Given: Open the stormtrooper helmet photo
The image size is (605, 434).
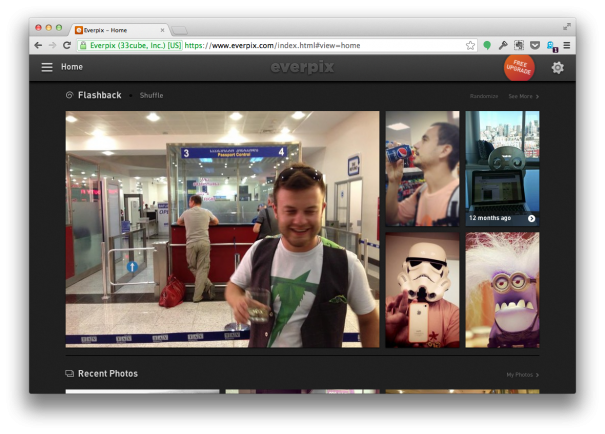Looking at the screenshot, I should tap(422, 290).
